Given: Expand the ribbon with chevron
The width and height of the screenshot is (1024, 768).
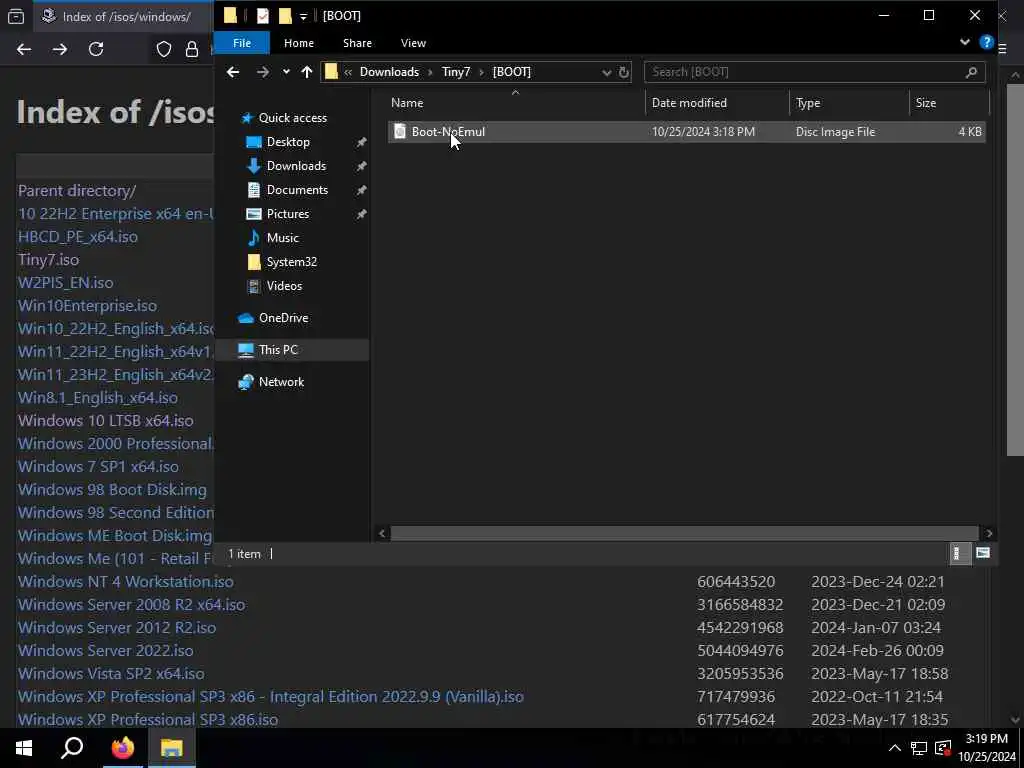Looking at the screenshot, I should tap(965, 42).
